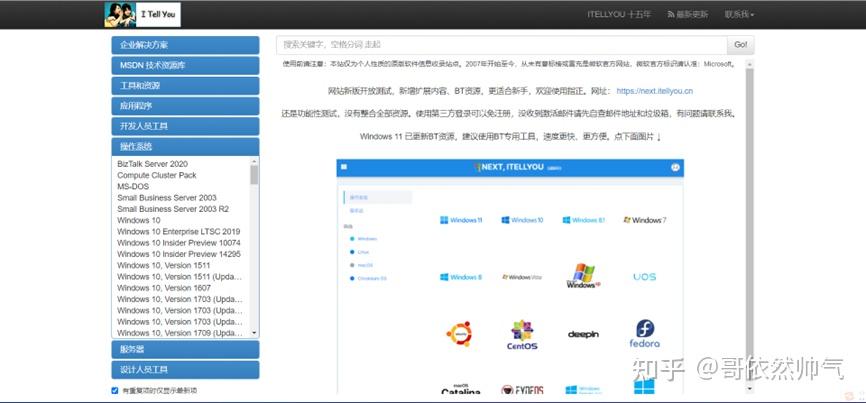Select Small Business Server 2003 entry
The width and height of the screenshot is (866, 403).
pyautogui.click(x=167, y=198)
